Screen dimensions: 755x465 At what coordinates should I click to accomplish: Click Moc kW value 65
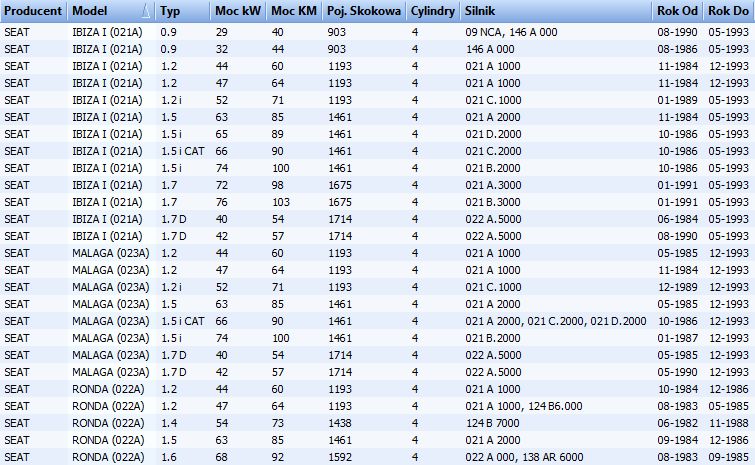(x=221, y=134)
